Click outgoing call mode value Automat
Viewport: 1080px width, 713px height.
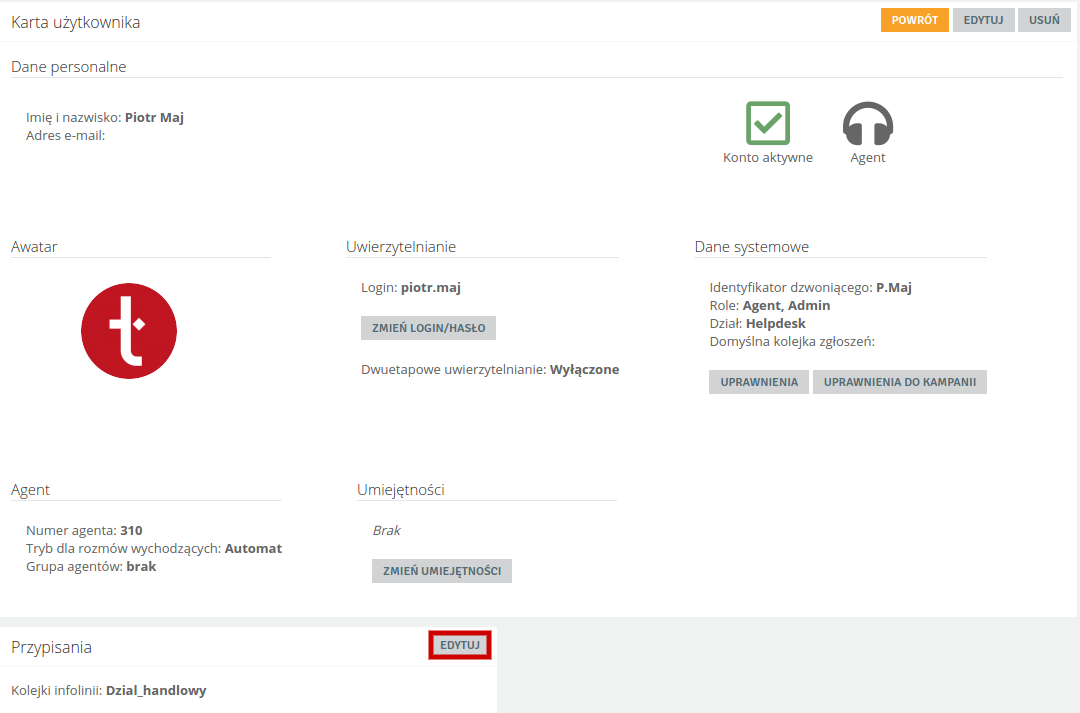[x=253, y=548]
